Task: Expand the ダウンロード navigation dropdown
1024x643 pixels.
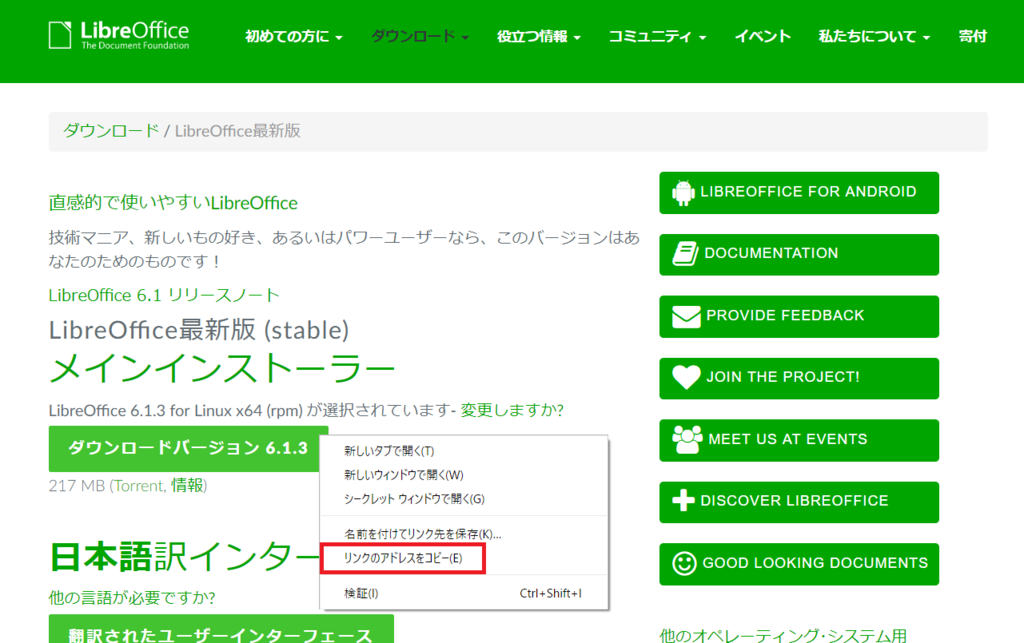Action: coord(420,37)
